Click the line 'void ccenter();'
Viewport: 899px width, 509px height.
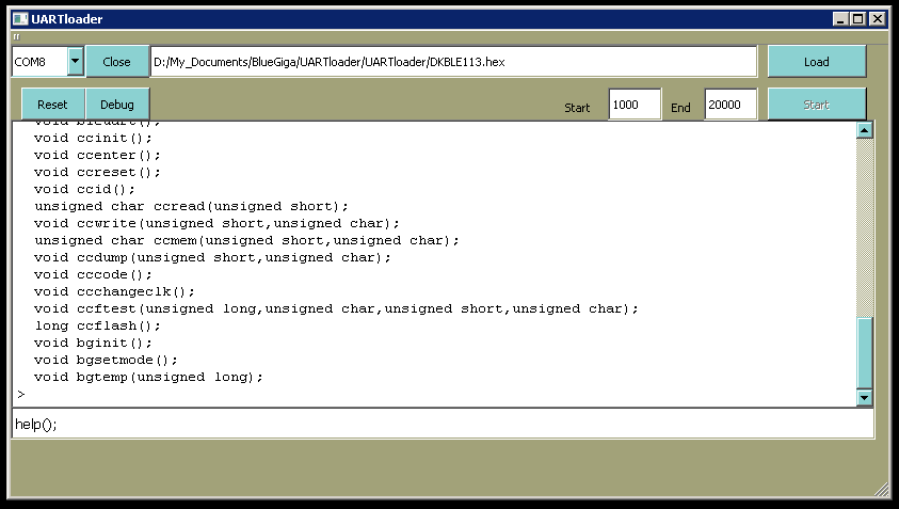click(97, 155)
